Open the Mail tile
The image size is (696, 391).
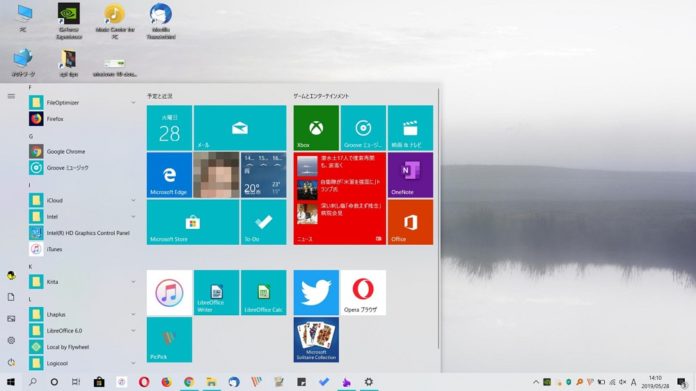(x=240, y=128)
